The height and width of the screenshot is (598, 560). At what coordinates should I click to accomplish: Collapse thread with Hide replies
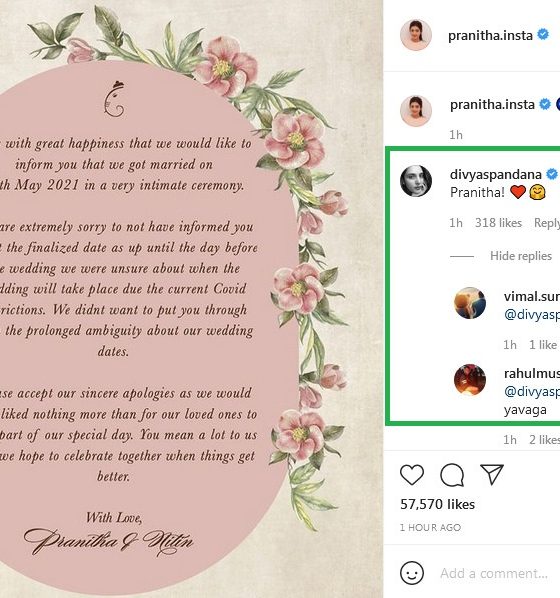pos(521,256)
